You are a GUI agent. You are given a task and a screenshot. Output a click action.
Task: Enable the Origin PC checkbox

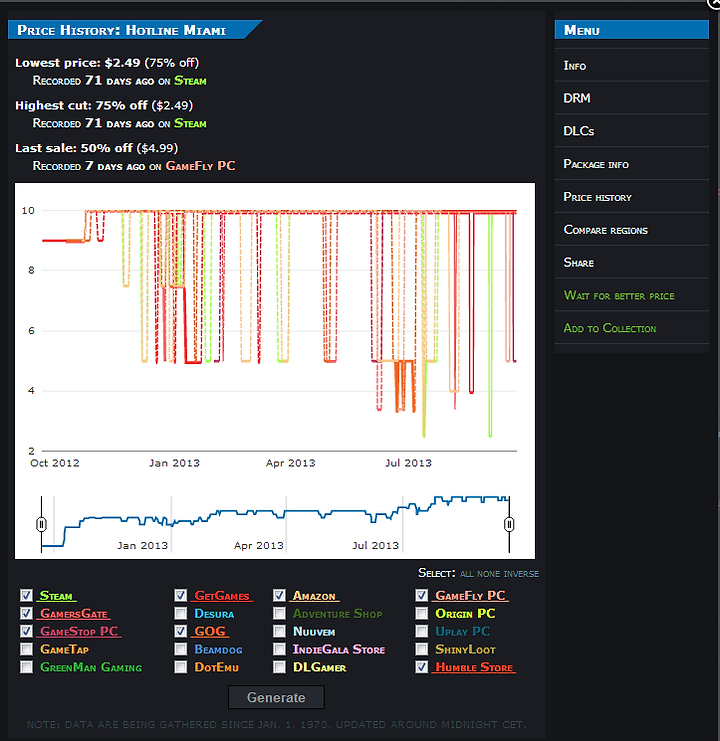click(x=421, y=613)
